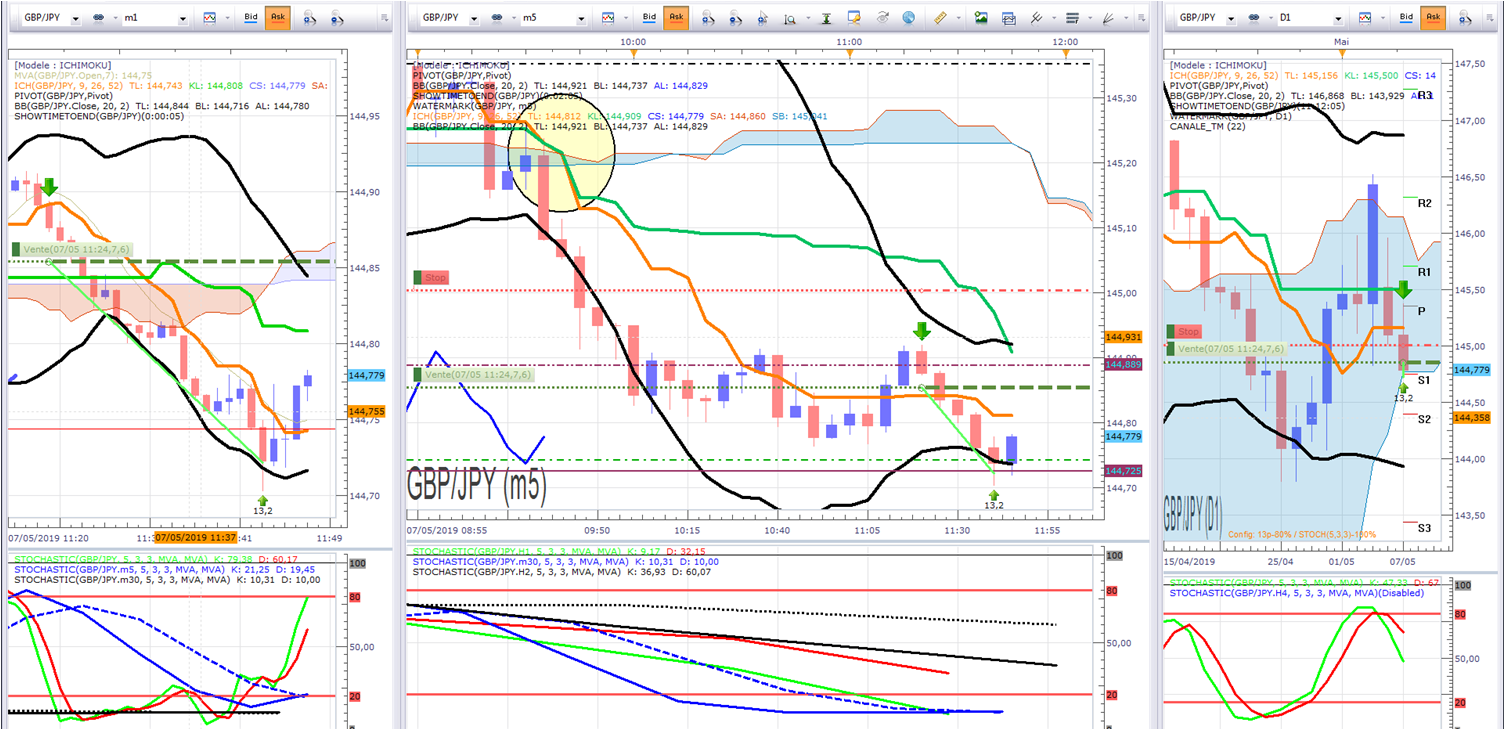Toggle Ask price in the m1 chart
1505x730 pixels.
point(277,18)
